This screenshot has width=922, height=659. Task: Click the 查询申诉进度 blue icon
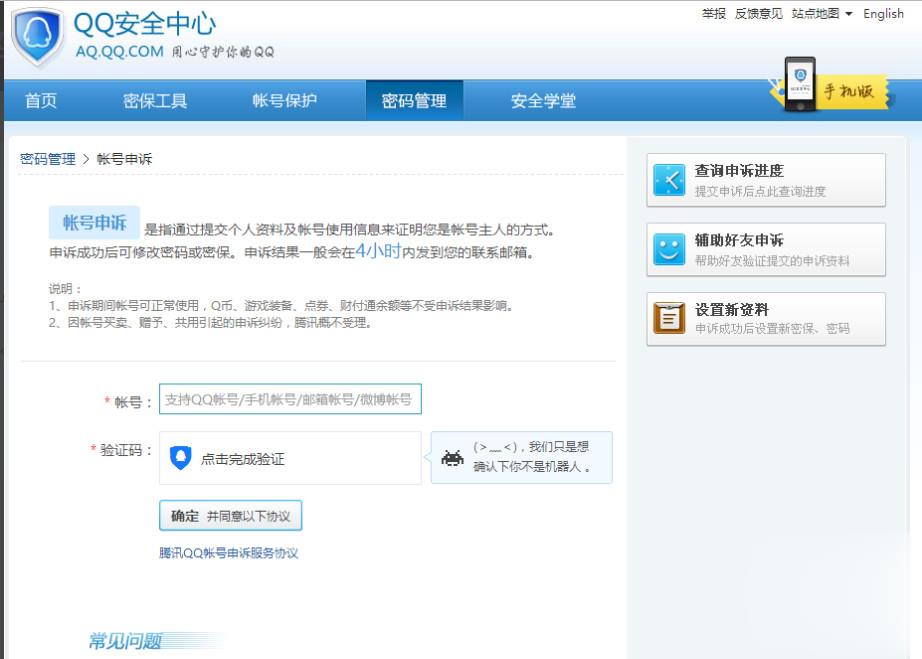tap(669, 180)
